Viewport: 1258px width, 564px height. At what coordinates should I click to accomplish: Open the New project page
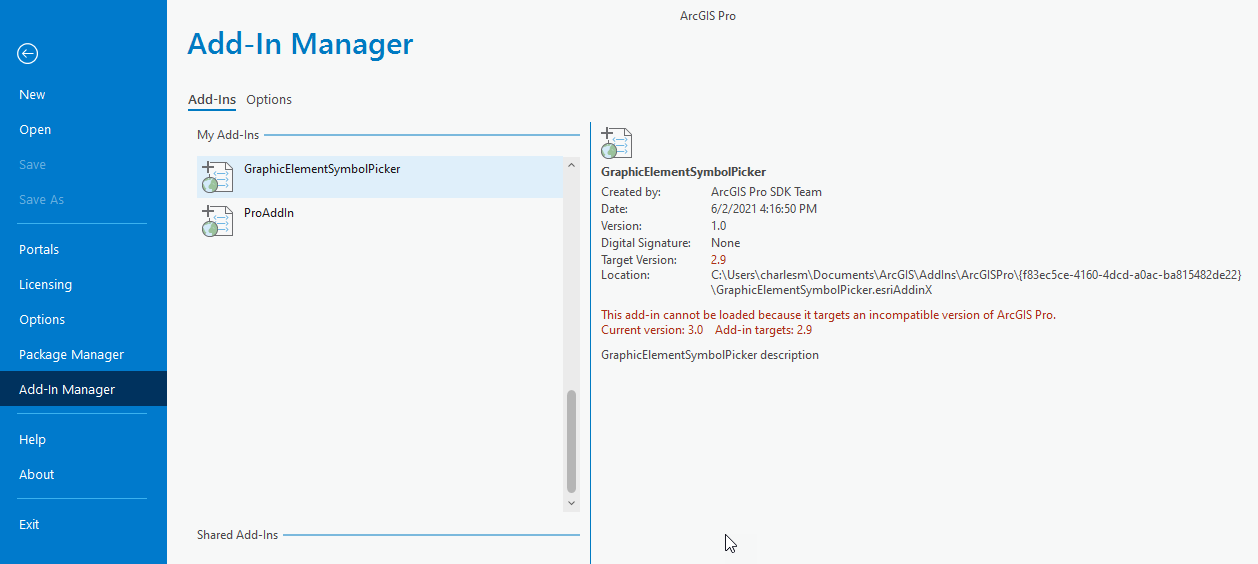pyautogui.click(x=32, y=94)
